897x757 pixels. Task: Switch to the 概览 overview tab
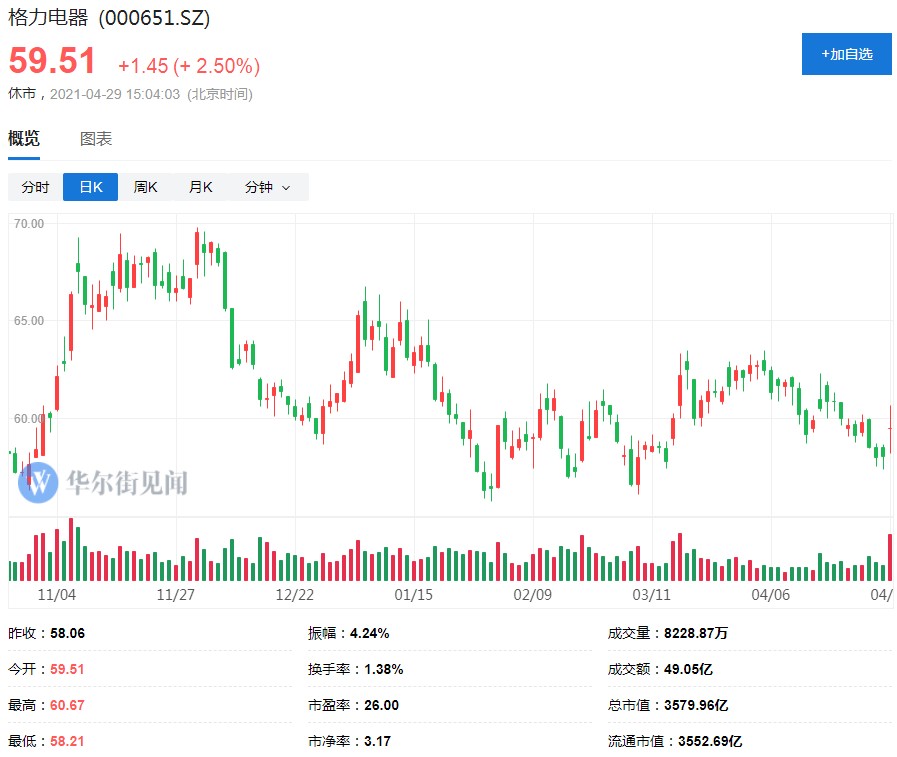(24, 139)
